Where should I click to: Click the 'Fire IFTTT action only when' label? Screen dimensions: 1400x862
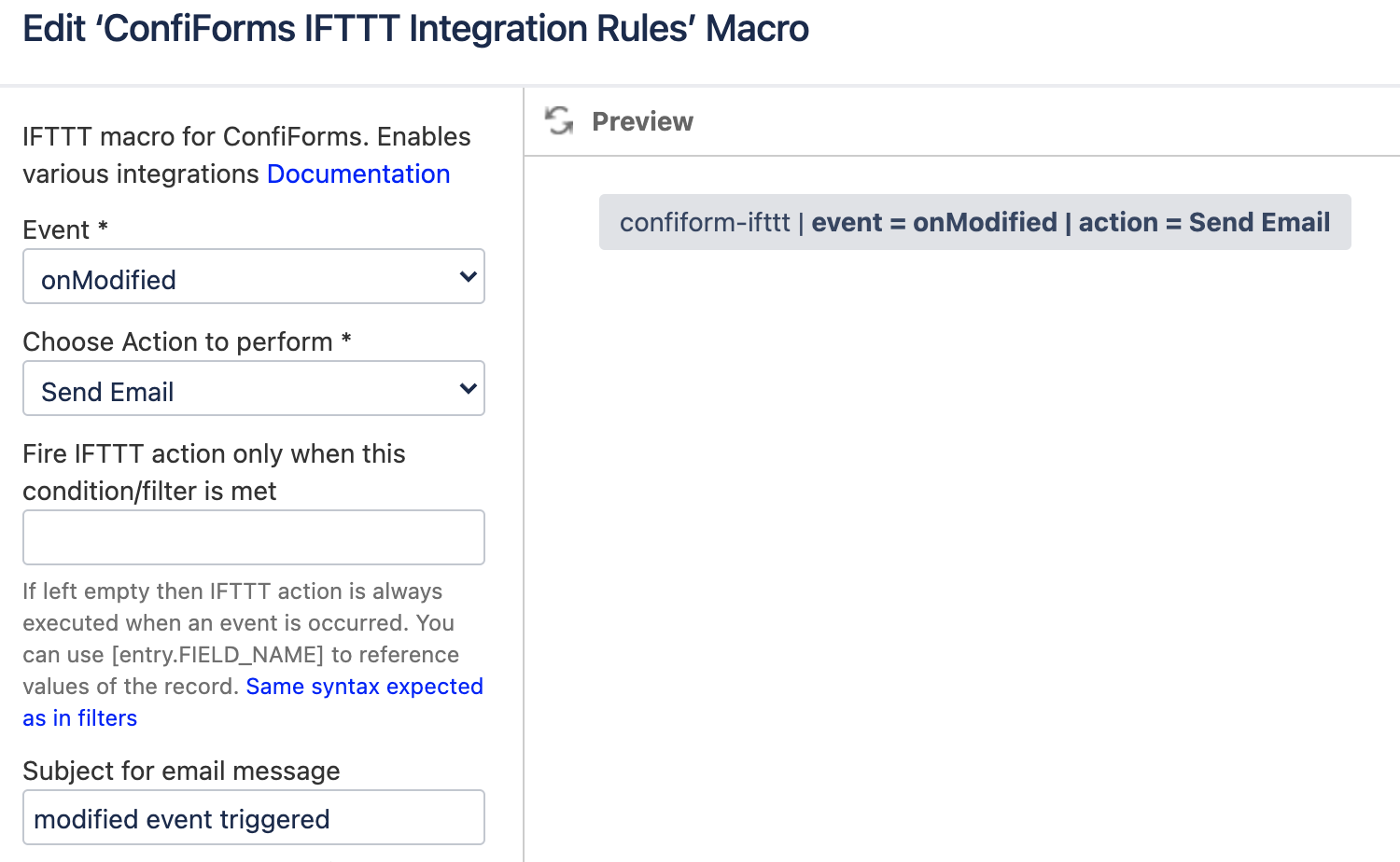coord(215,472)
